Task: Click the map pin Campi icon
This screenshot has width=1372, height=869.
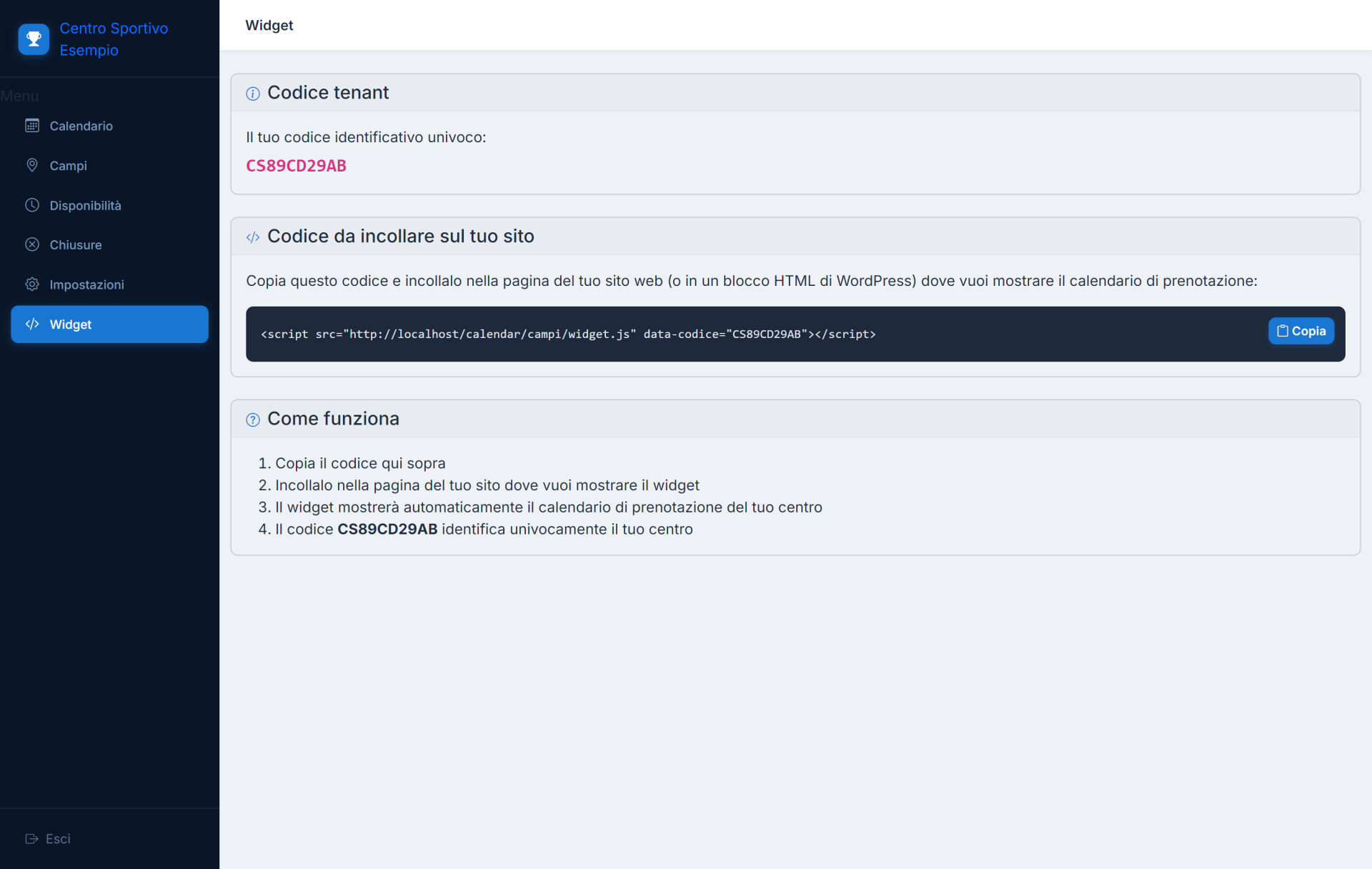Action: 32,165
